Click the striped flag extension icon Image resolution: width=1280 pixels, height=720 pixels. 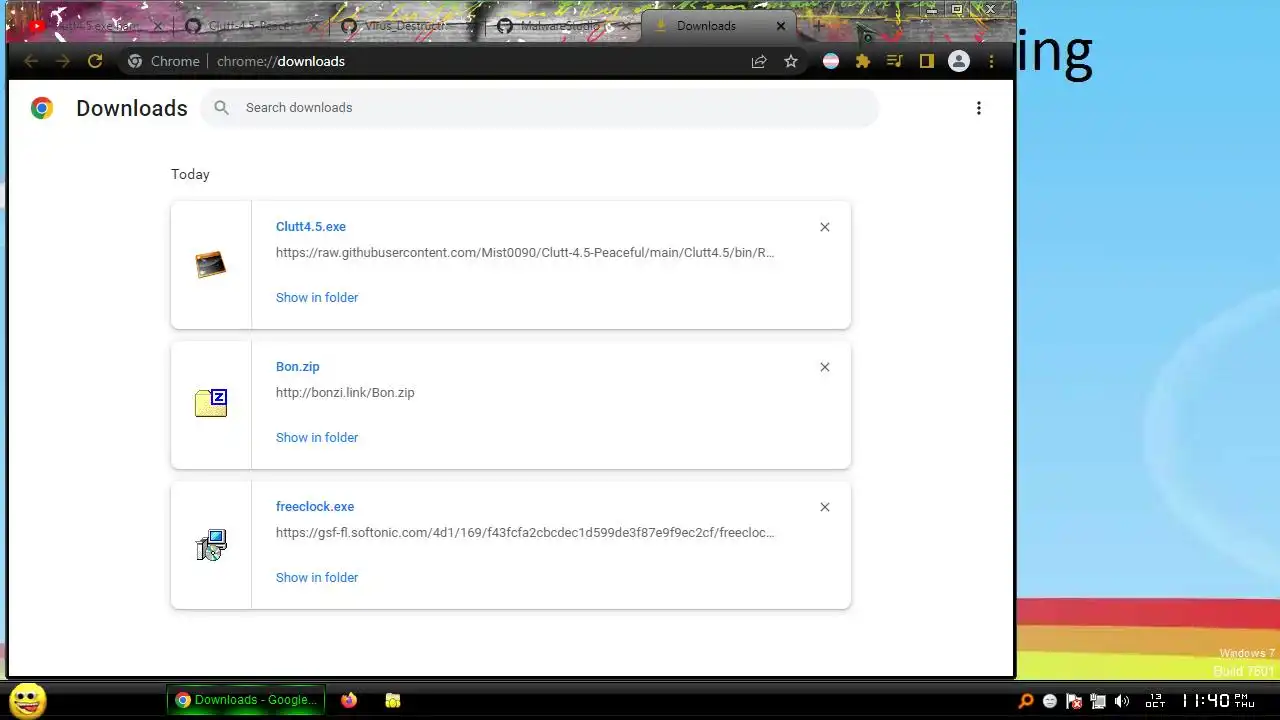tap(831, 61)
